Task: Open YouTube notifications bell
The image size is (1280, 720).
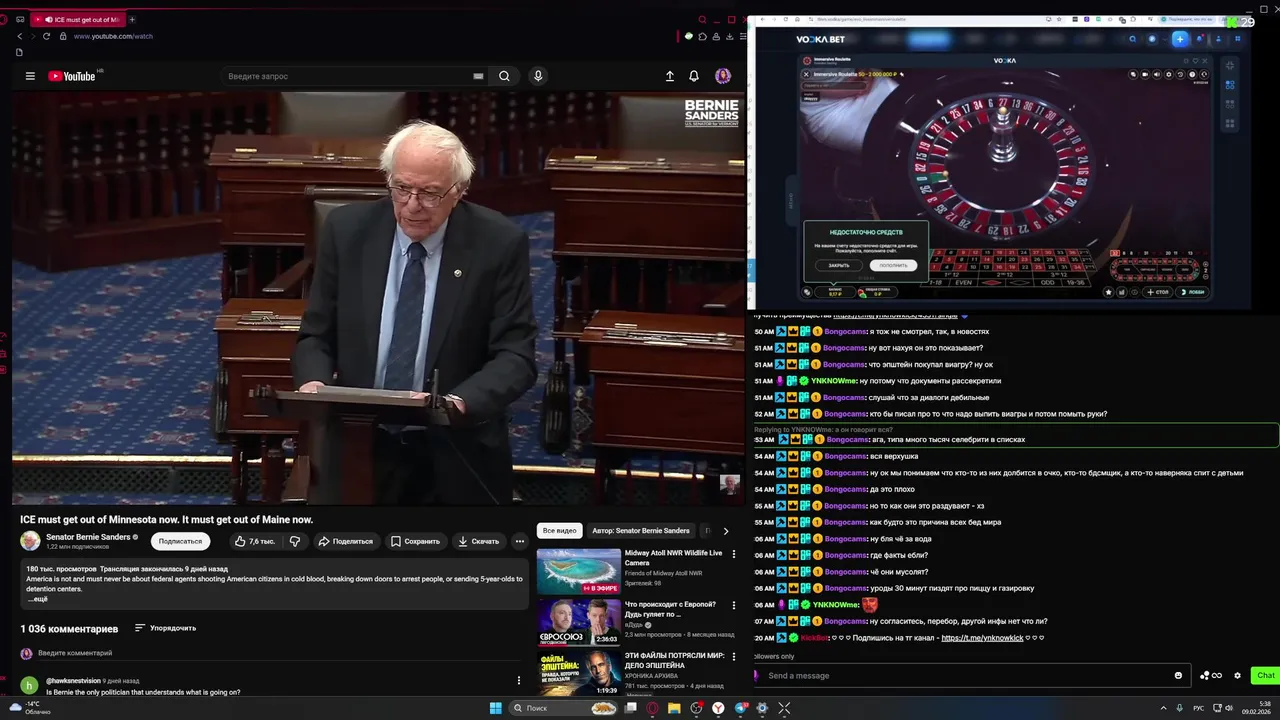Action: pyautogui.click(x=694, y=76)
